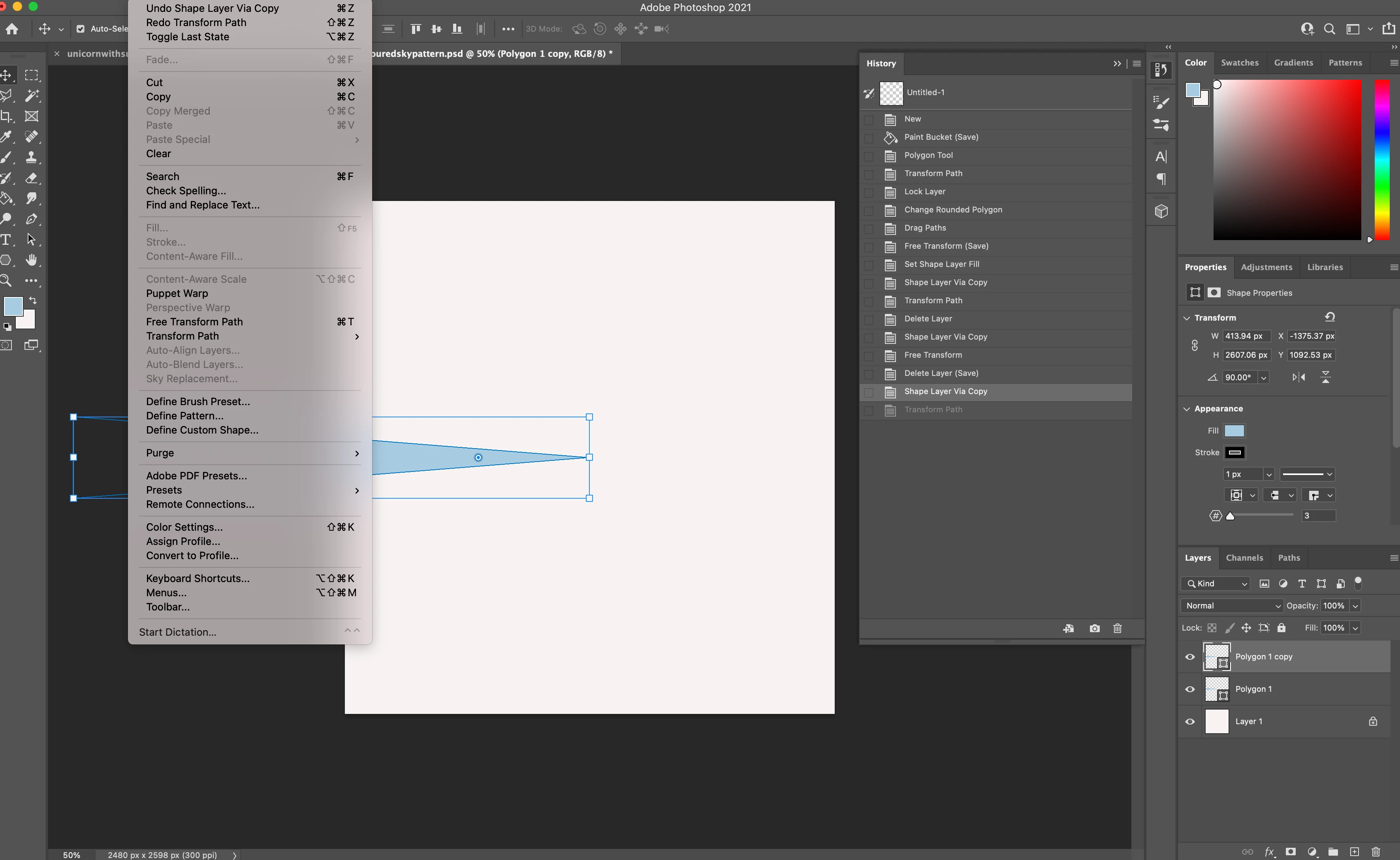The image size is (1400, 860).
Task: Collapse the Appearance section
Action: tap(1187, 409)
